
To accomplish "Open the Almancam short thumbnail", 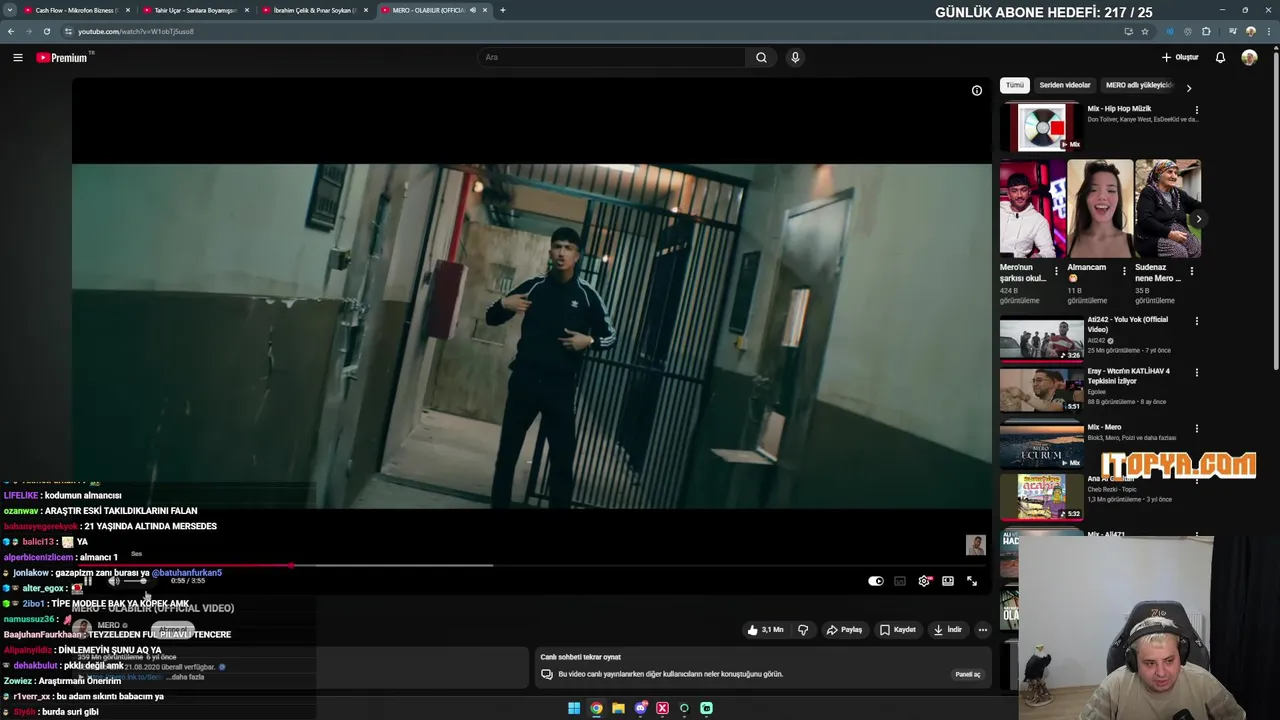I will click(1100, 209).
